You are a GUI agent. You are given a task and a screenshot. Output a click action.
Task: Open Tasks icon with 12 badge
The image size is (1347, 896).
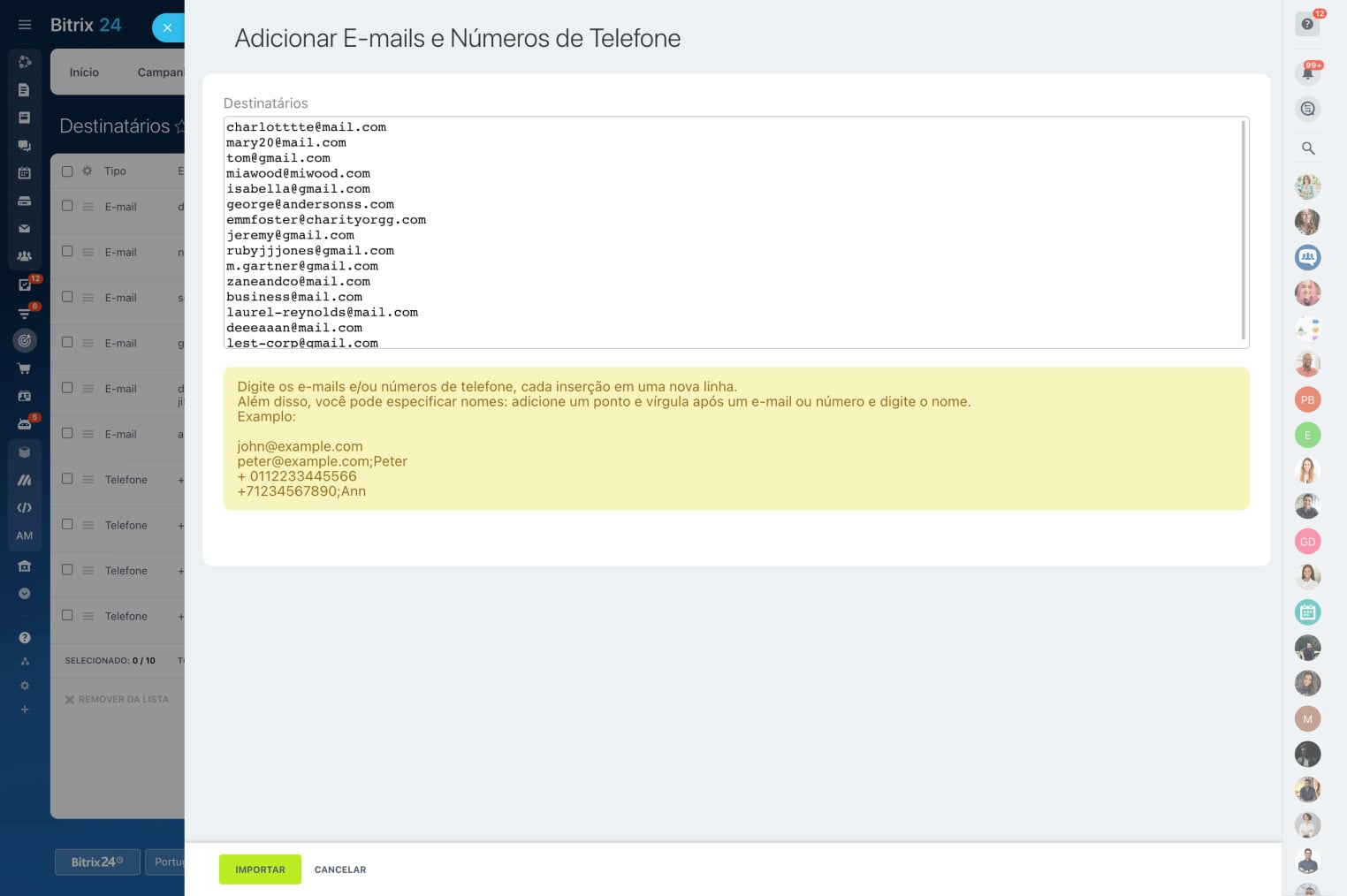point(25,285)
